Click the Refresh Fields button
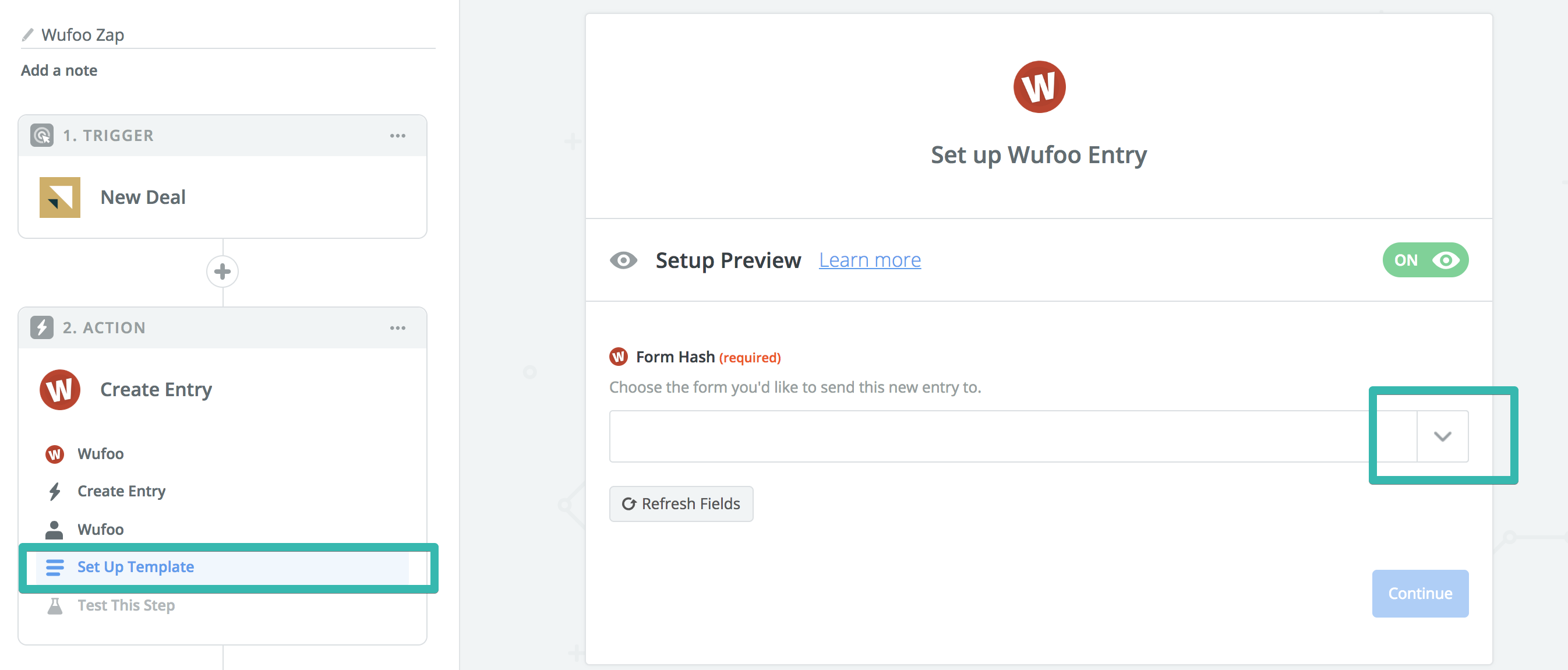Image resolution: width=1568 pixels, height=670 pixels. pyautogui.click(x=680, y=504)
